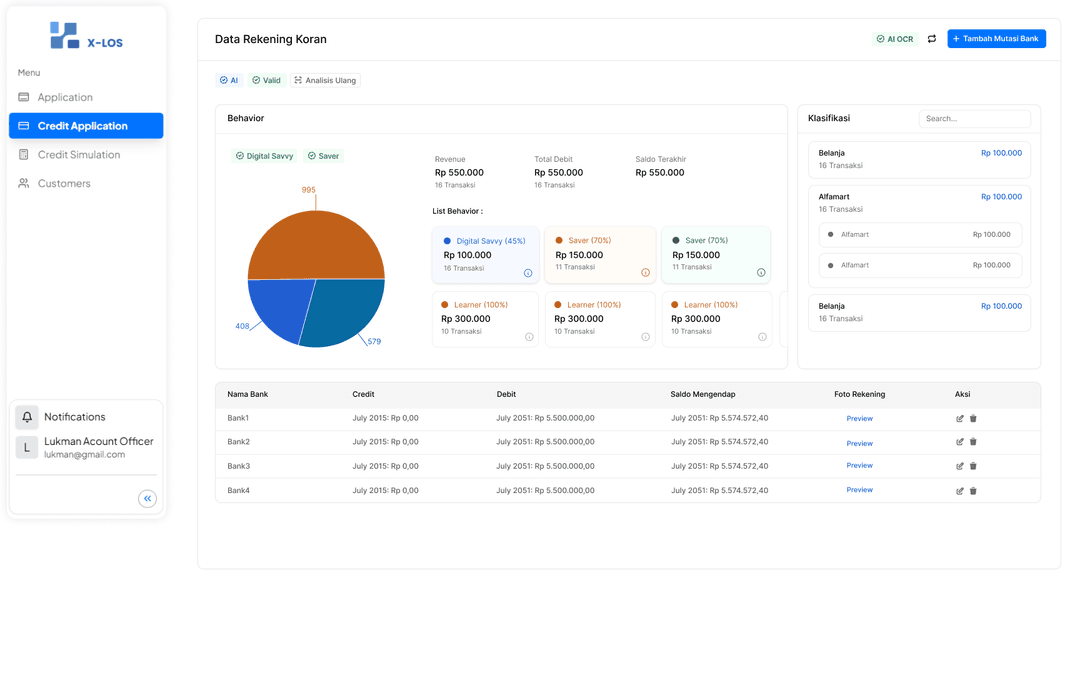Viewport: 1080px width, 698px height.
Task: Click the Valid status tag
Action: pos(267,81)
